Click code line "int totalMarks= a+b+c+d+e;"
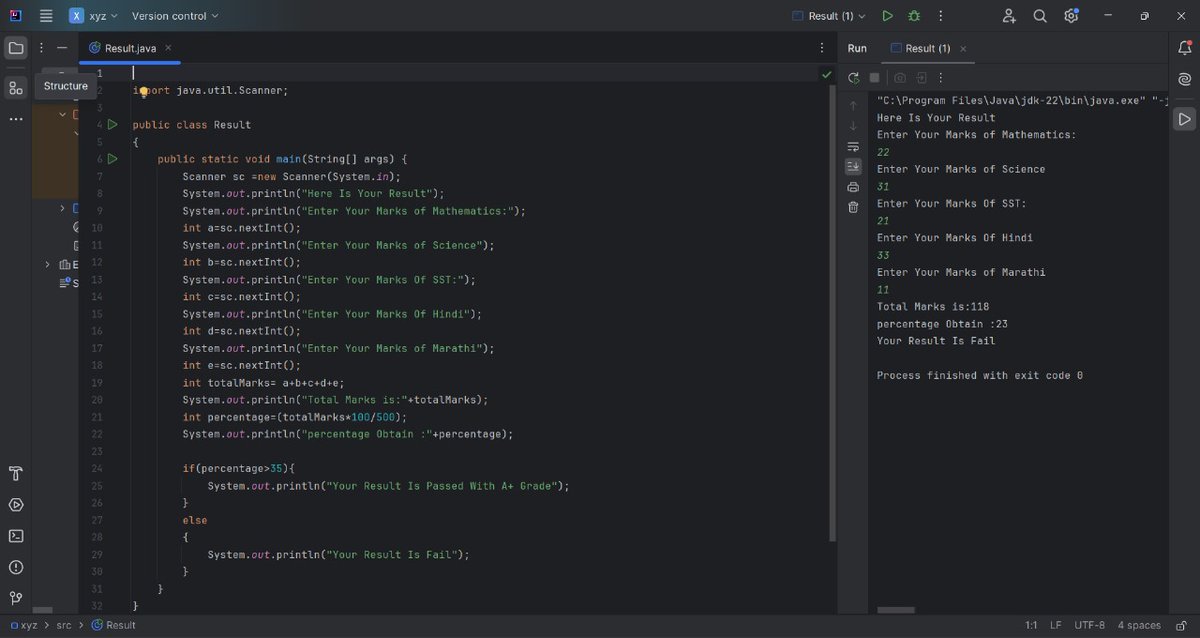Screen dimensions: 1200x638 click(263, 382)
